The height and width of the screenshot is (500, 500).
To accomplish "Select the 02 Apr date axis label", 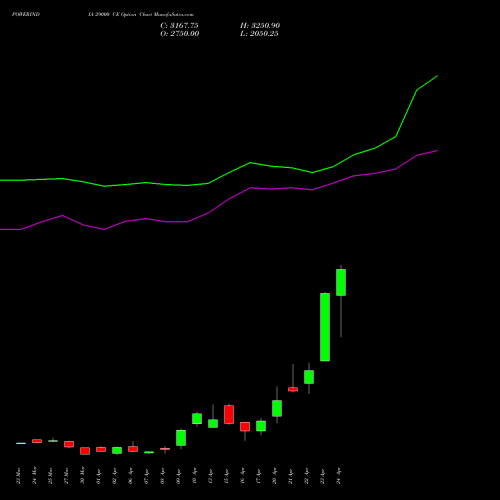I will [115, 476].
